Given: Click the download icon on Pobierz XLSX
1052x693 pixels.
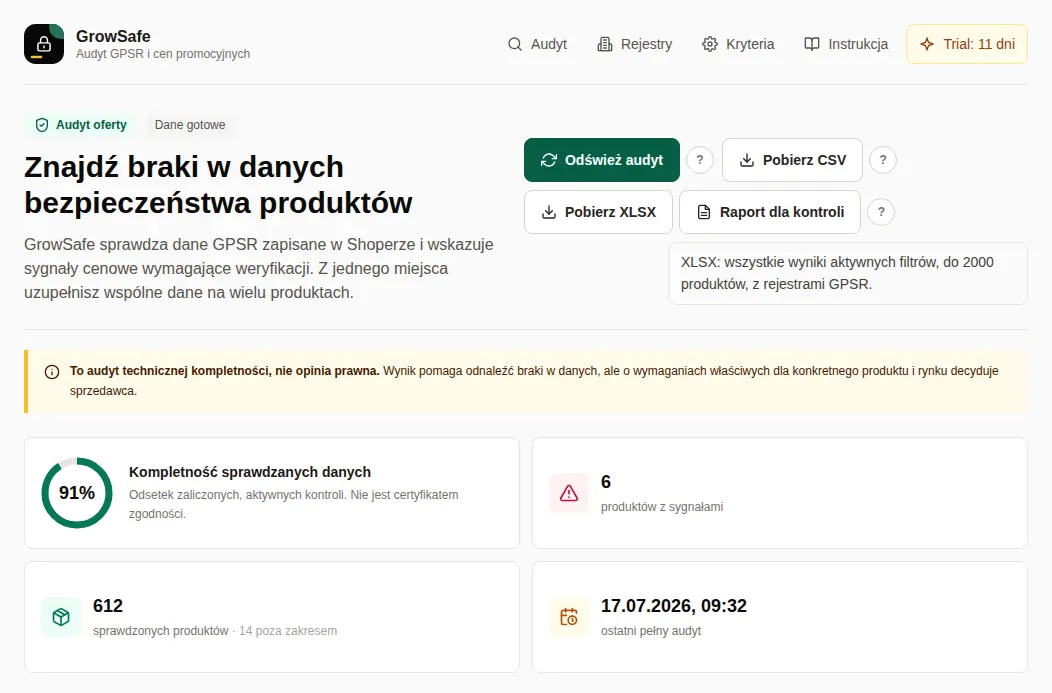Looking at the screenshot, I should tap(549, 212).
